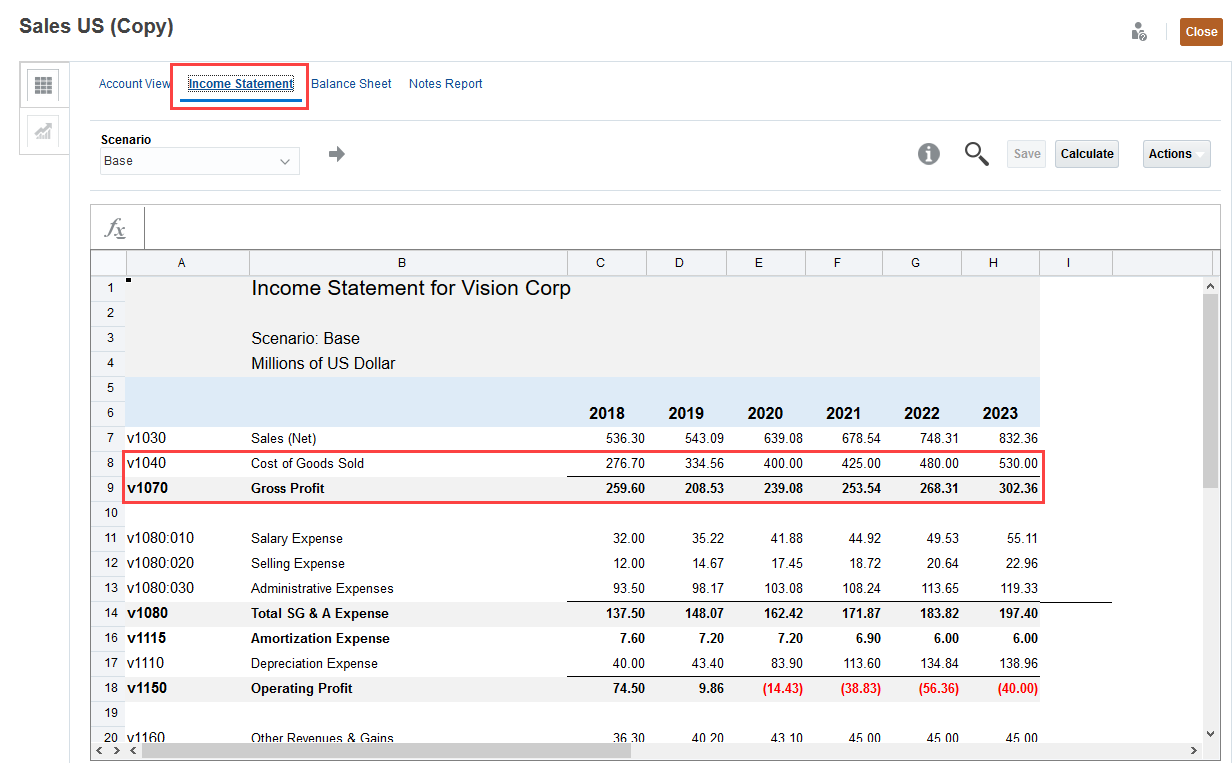Click the vertical scrollbar down arrow
The width and height of the screenshot is (1232, 763).
click(x=1210, y=733)
